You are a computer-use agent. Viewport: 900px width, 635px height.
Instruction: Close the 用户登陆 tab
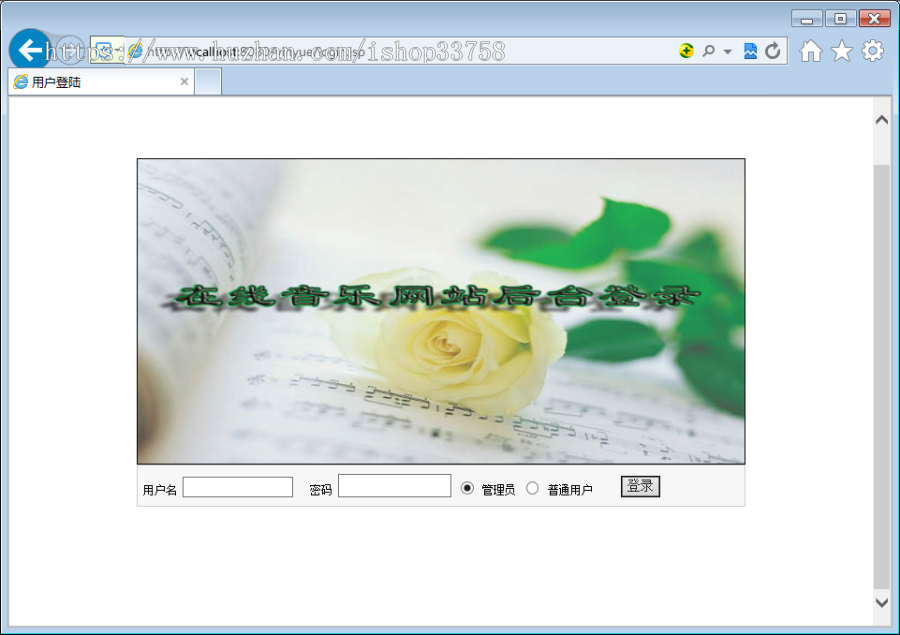[x=184, y=83]
